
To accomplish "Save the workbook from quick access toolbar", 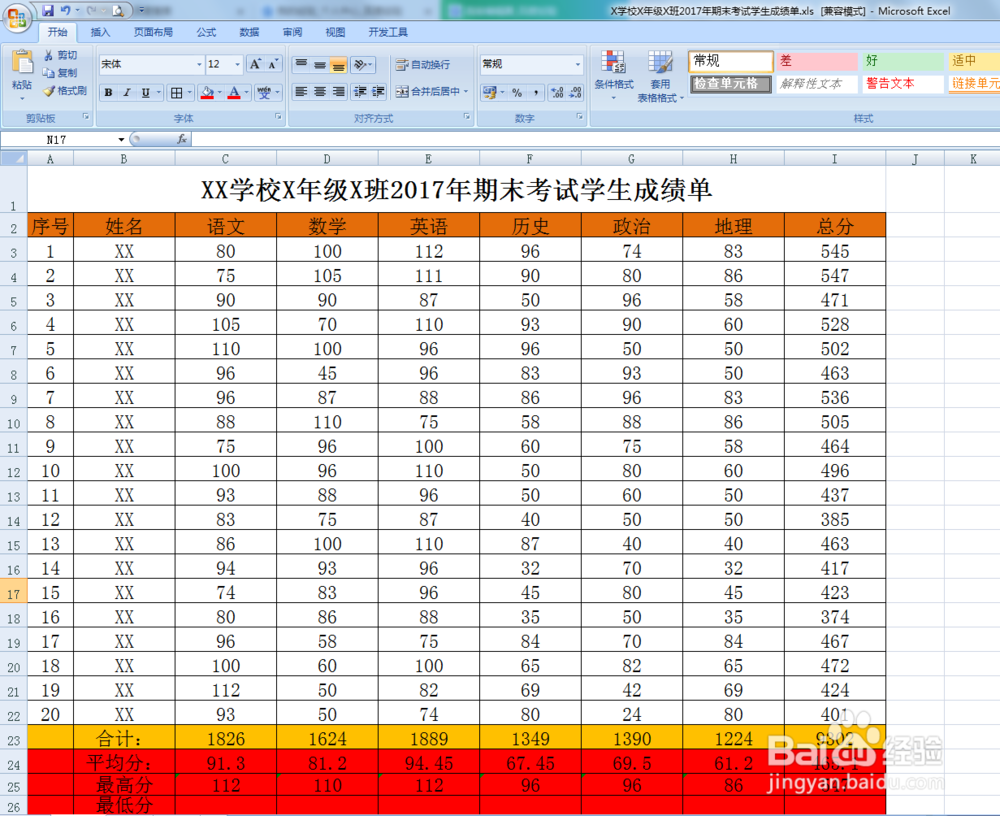I will coord(48,10).
